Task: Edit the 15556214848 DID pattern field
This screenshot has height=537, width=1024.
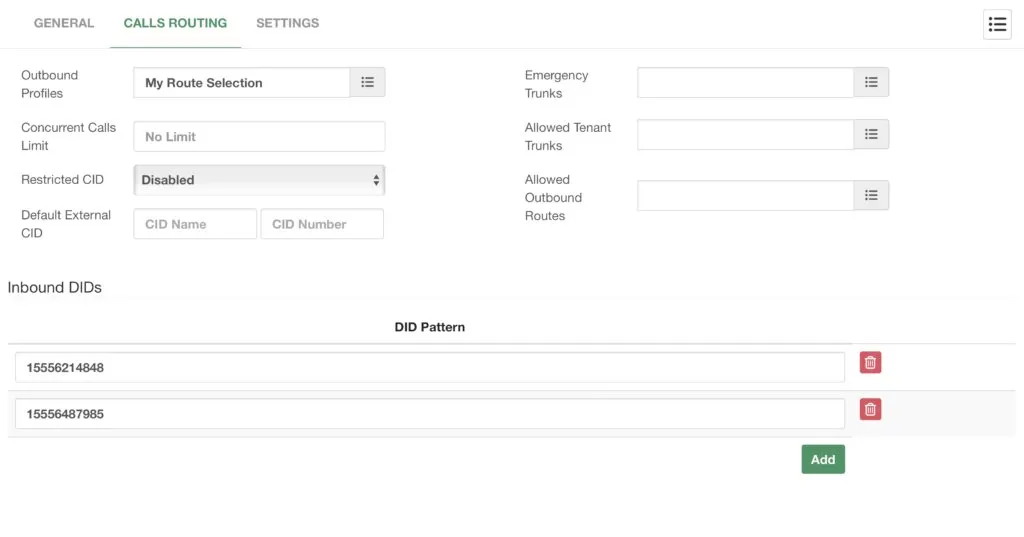Action: click(430, 367)
